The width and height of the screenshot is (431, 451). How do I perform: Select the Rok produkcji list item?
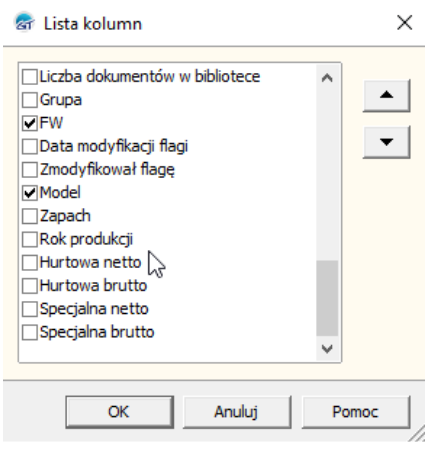(x=86, y=239)
